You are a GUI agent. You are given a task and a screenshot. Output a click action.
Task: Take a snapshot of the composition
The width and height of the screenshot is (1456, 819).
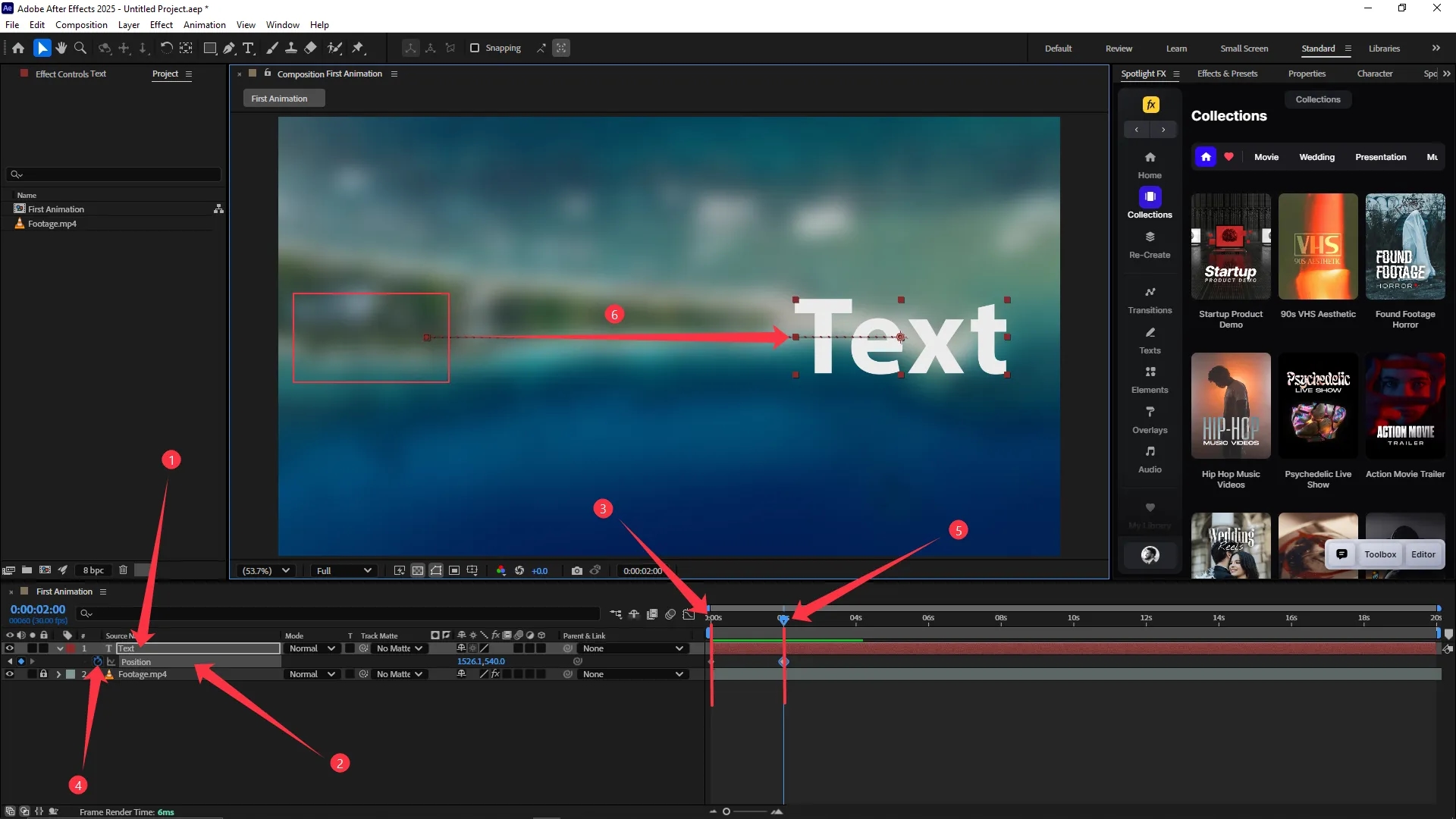coord(577,570)
